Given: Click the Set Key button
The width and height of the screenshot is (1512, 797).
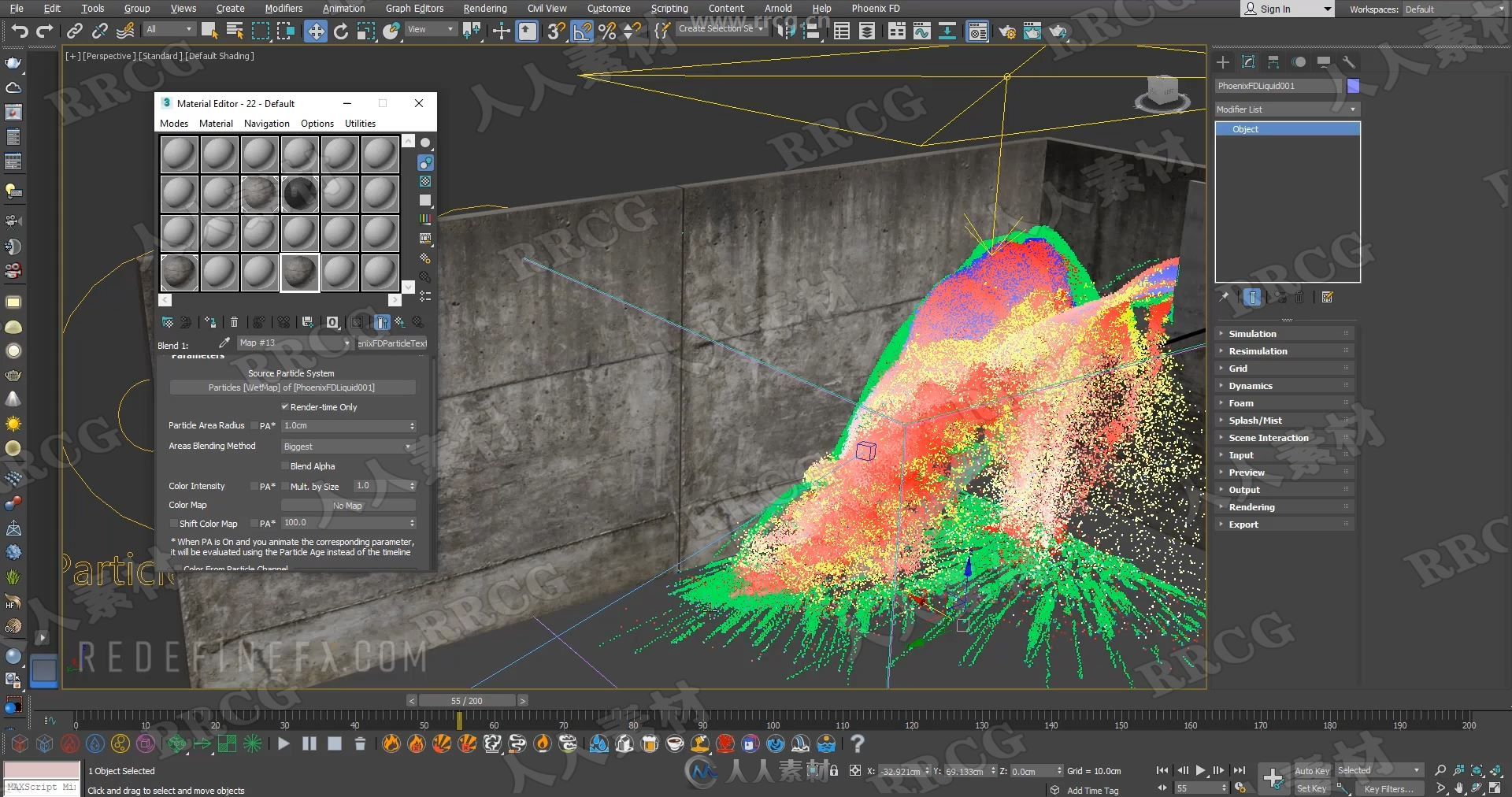Looking at the screenshot, I should (x=1312, y=788).
